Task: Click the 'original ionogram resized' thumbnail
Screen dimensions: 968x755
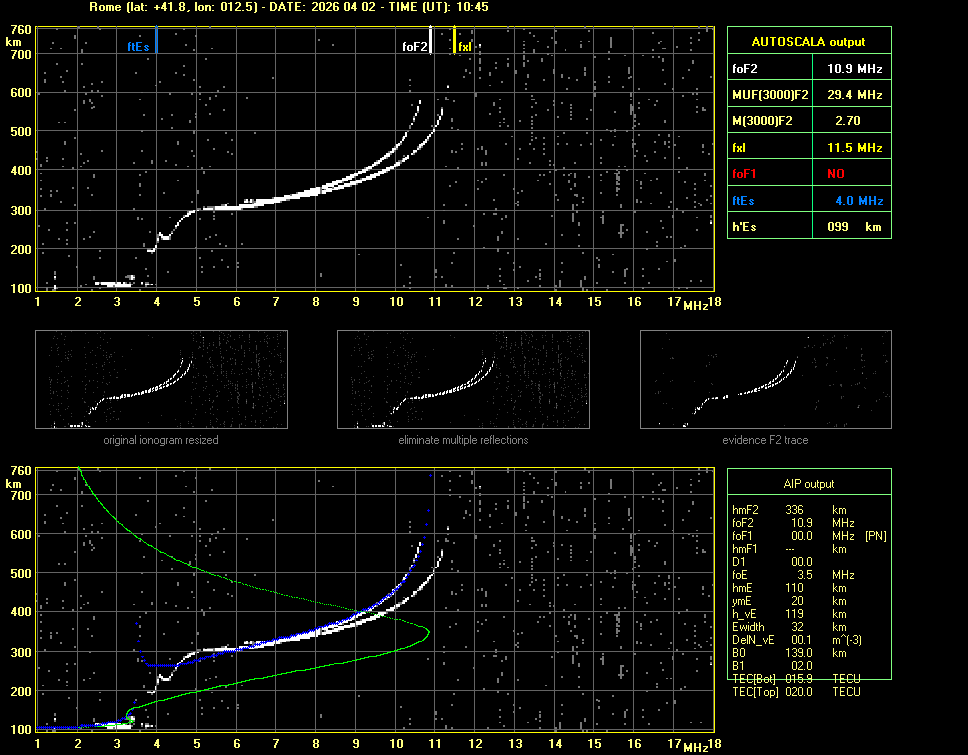Action: pos(161,380)
